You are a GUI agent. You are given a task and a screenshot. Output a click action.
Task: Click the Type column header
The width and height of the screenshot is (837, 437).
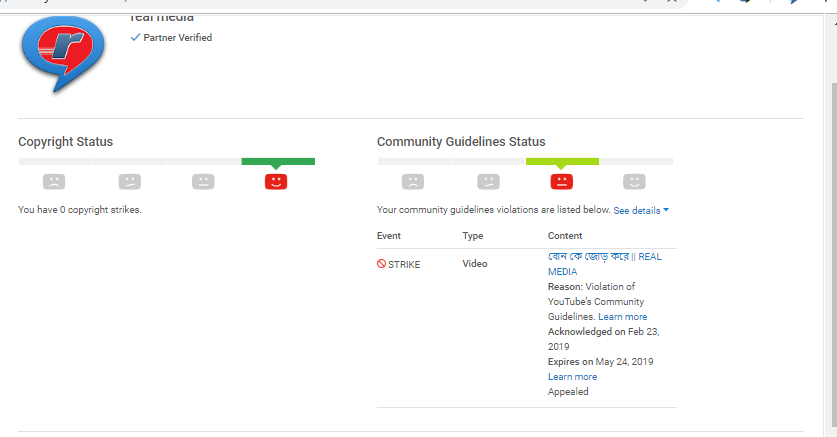point(472,236)
